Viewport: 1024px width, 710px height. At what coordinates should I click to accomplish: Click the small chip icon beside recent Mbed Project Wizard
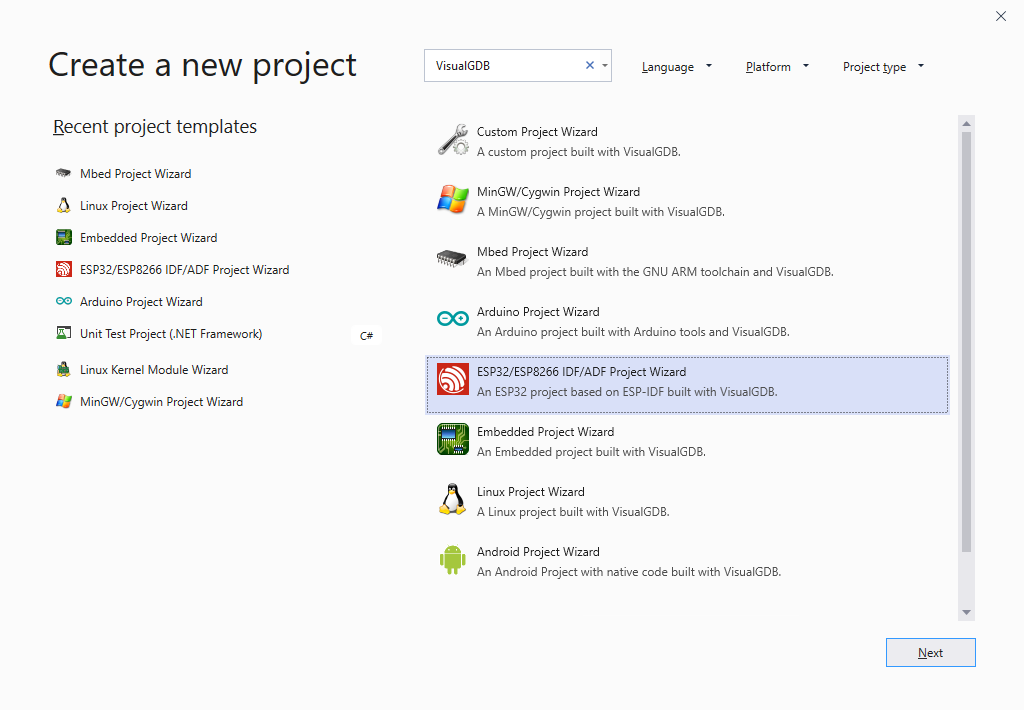63,173
